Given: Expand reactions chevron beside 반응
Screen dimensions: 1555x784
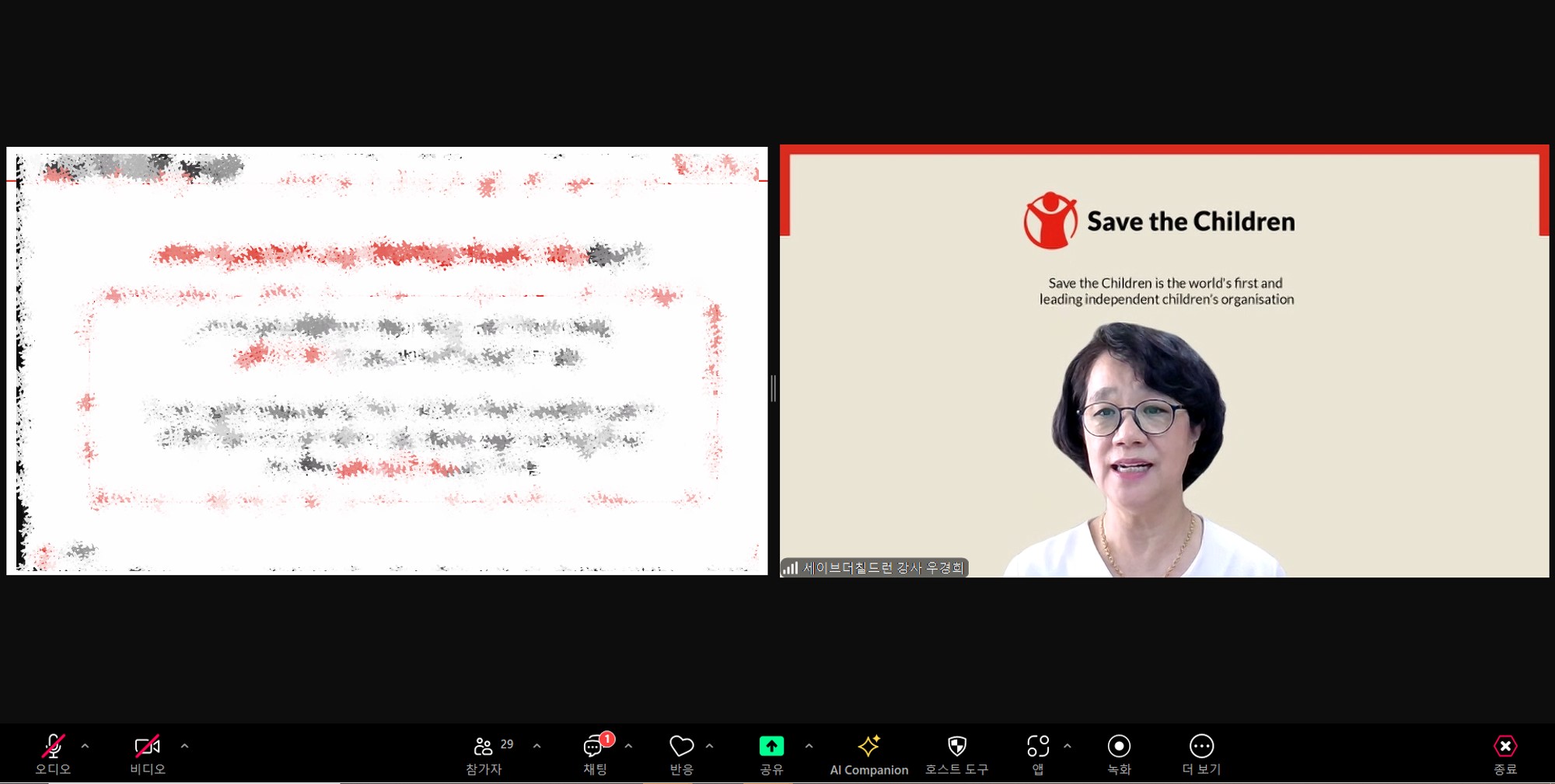Looking at the screenshot, I should click(x=709, y=746).
